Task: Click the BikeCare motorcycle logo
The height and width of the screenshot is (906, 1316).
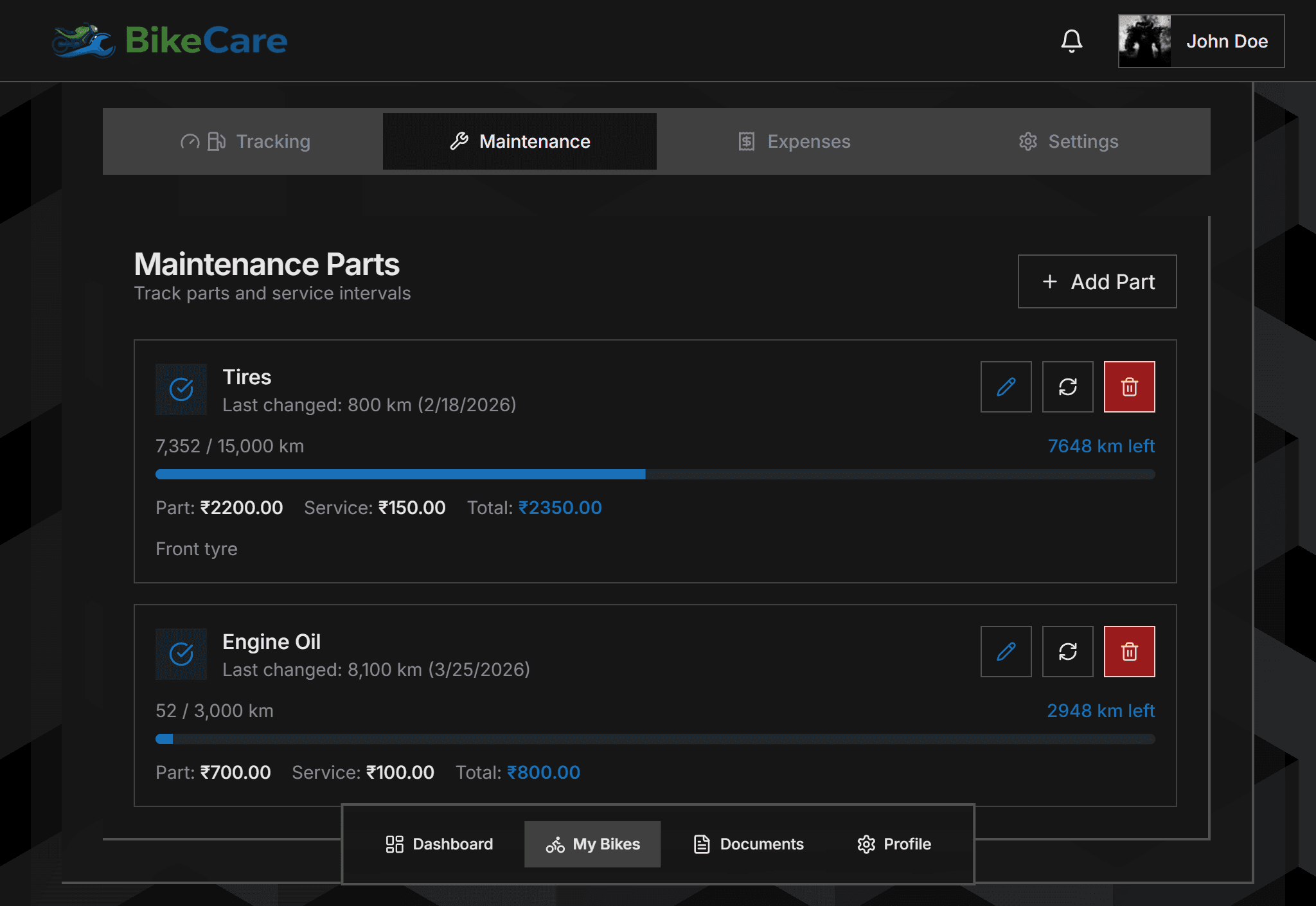Action: 84,41
